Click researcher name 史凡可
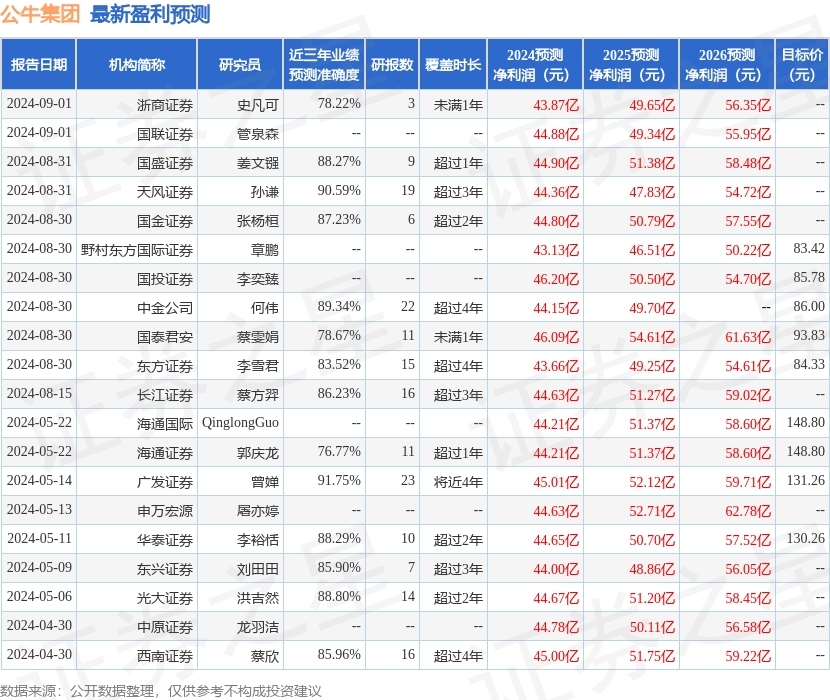 (258, 105)
